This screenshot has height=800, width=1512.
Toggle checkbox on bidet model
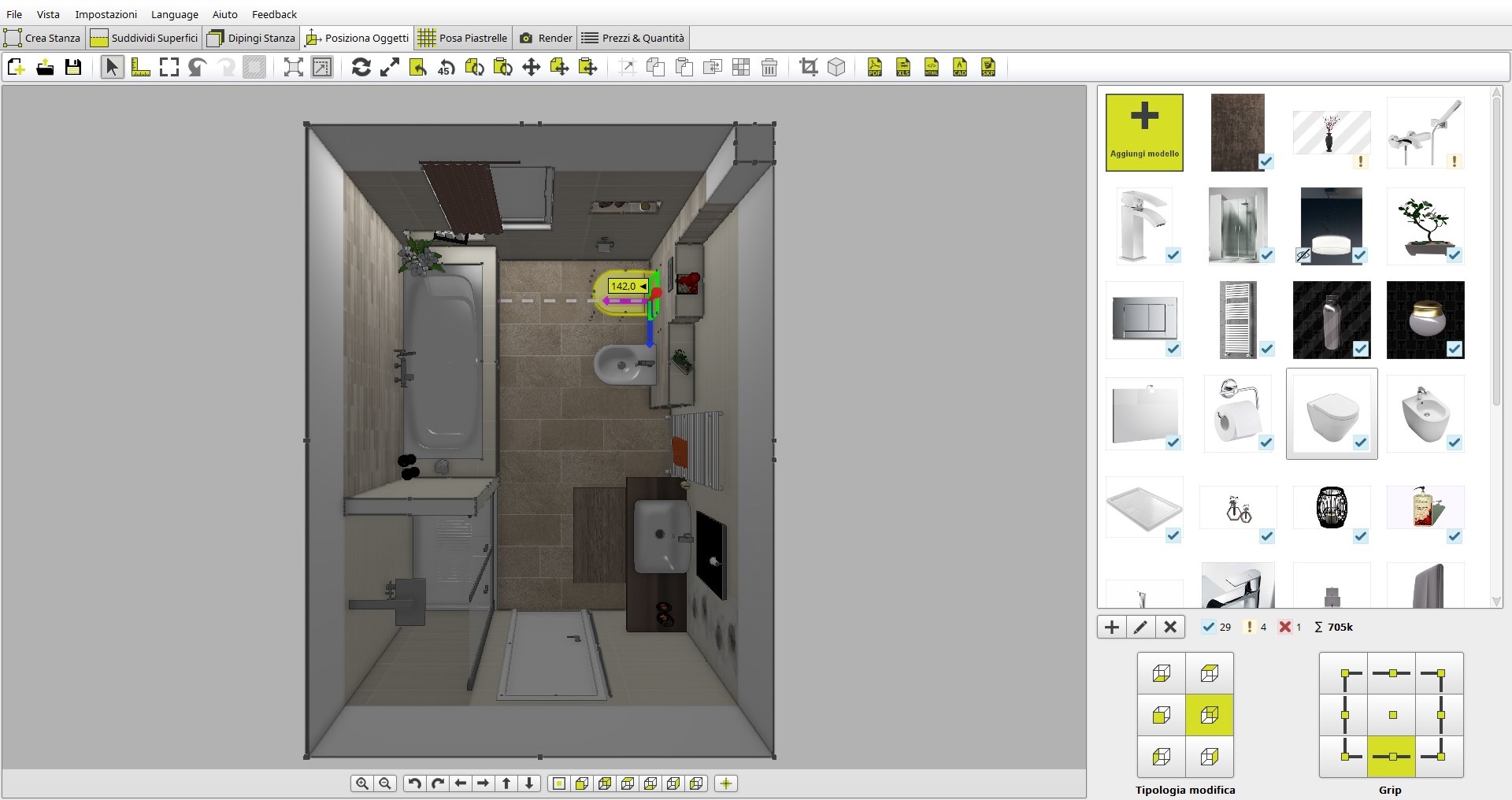pos(1455,443)
